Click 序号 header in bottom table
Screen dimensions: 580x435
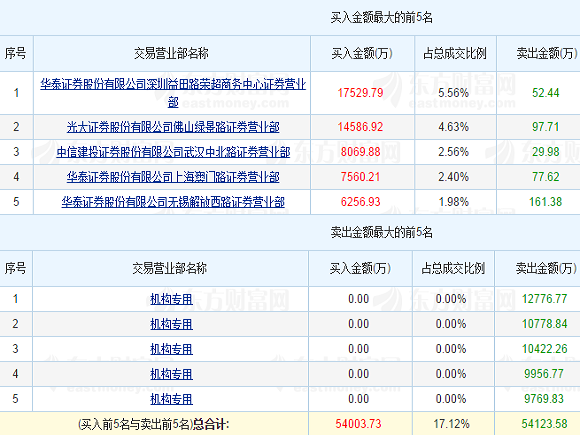(x=15, y=268)
